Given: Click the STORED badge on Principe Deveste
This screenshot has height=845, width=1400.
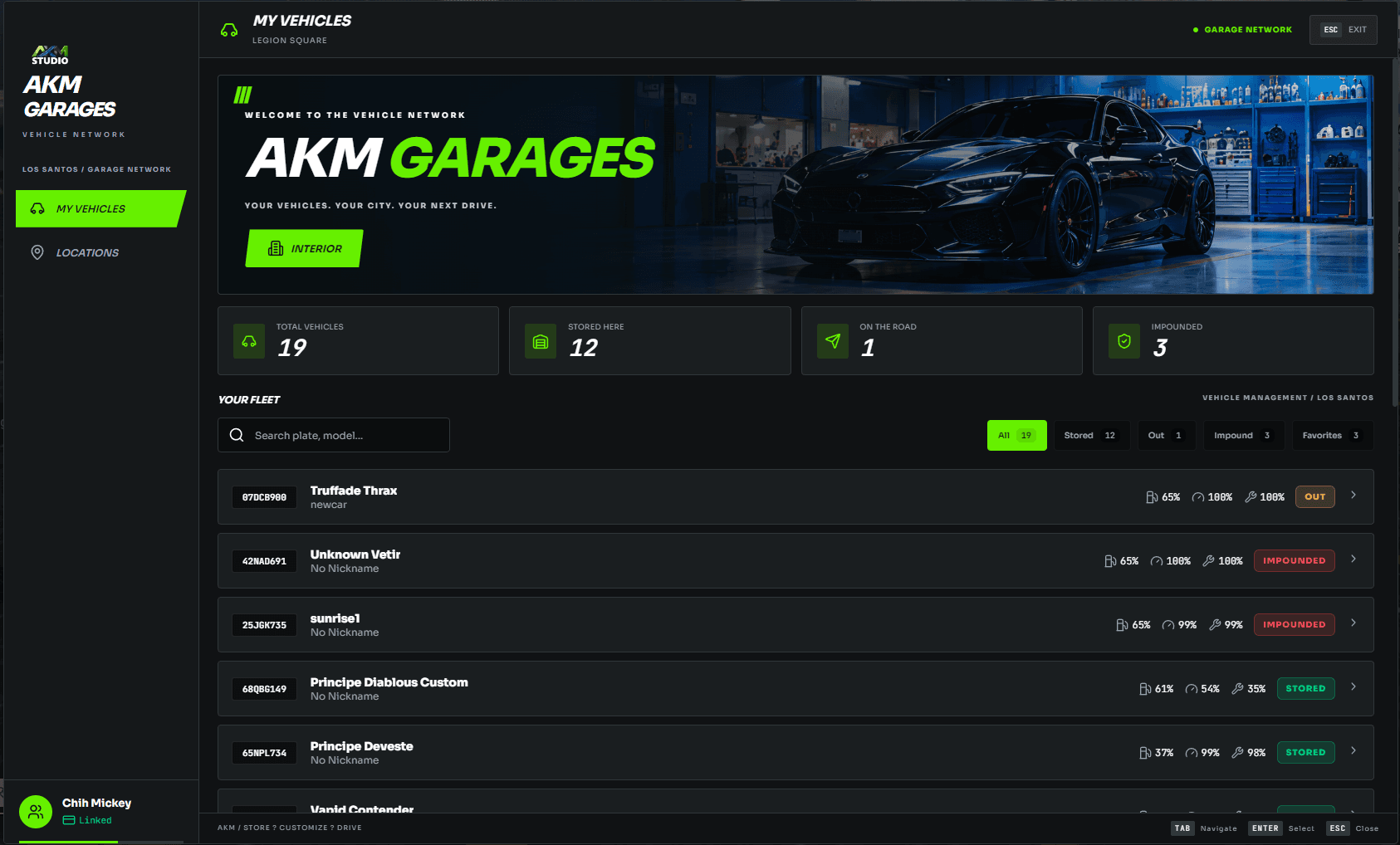Looking at the screenshot, I should [1306, 753].
